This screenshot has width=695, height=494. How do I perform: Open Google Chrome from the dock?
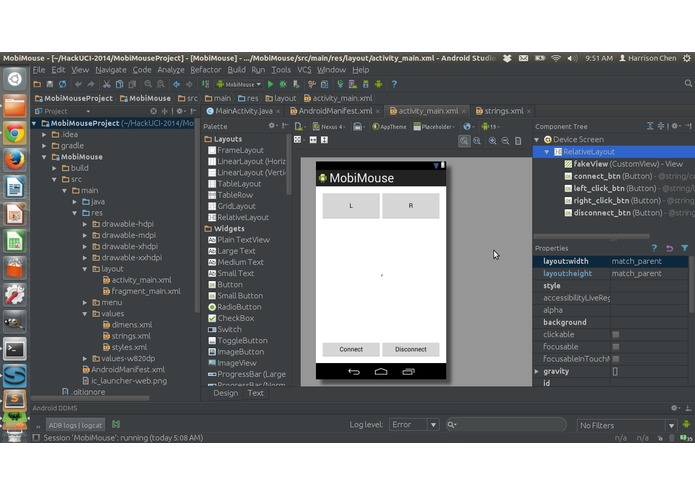[x=15, y=133]
